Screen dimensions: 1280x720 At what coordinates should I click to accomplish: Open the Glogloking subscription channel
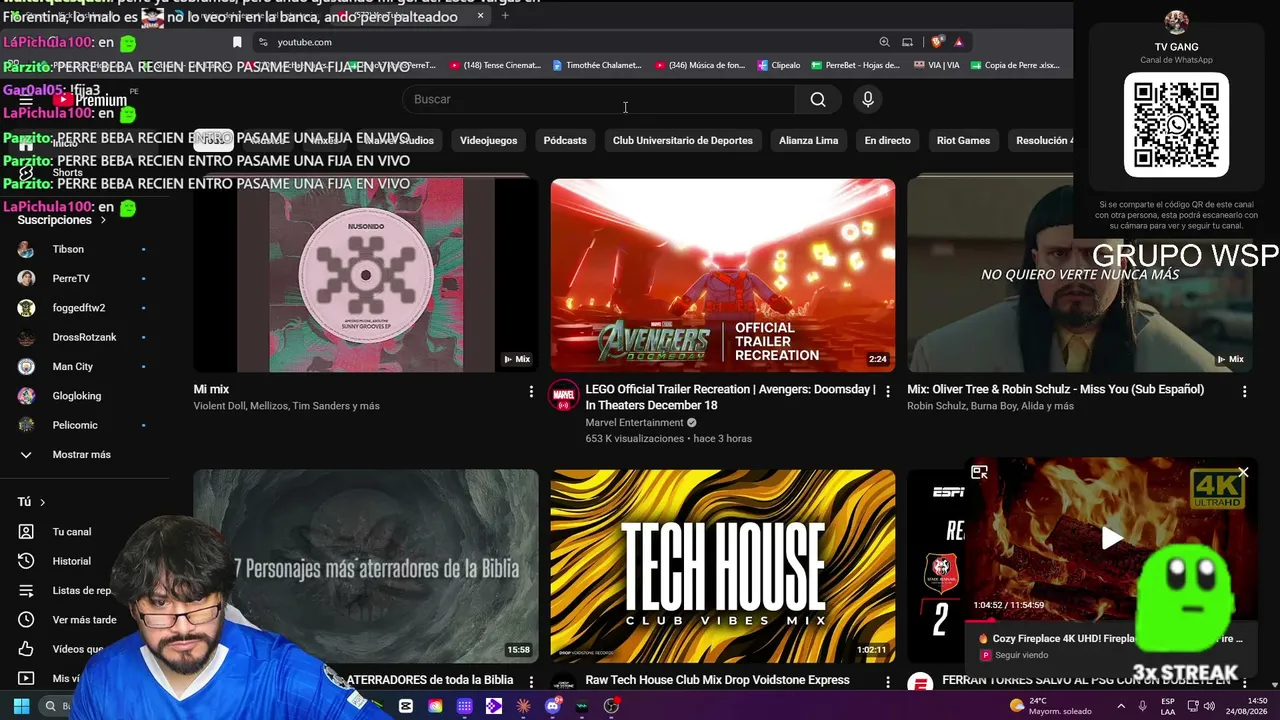(77, 396)
